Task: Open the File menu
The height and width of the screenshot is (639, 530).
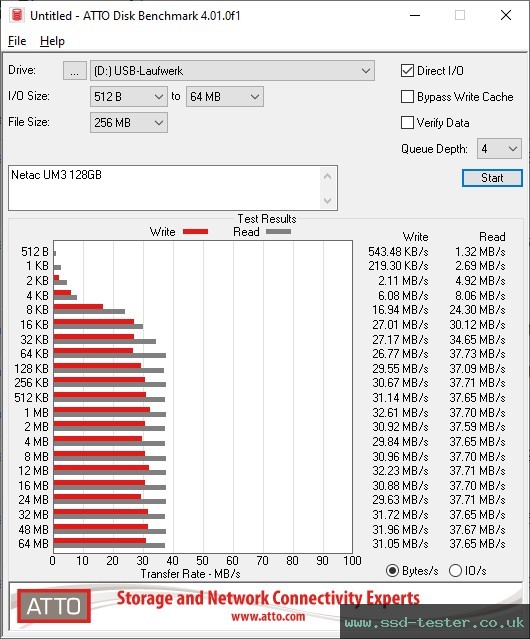Action: [17, 41]
